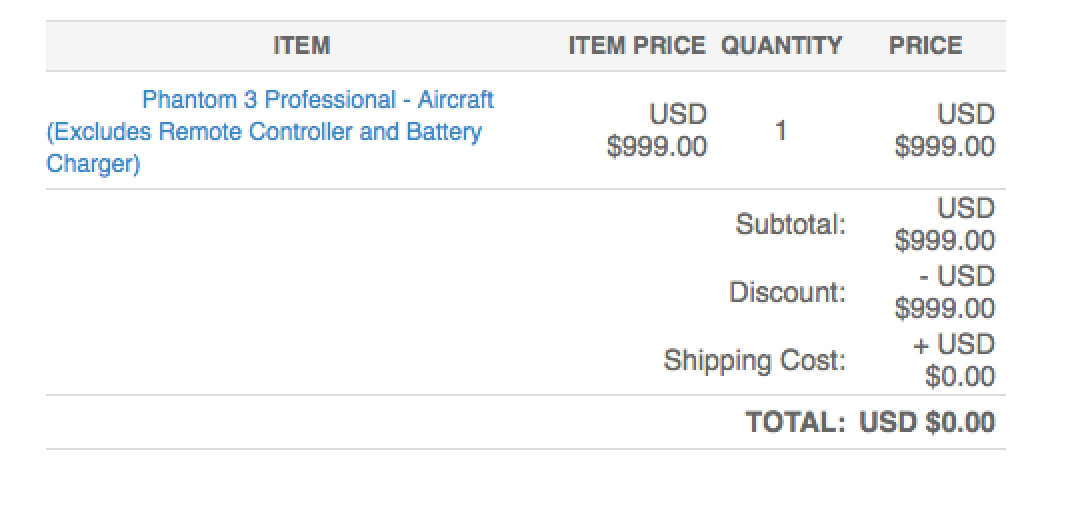Click the TOTAL: label

[x=795, y=422]
